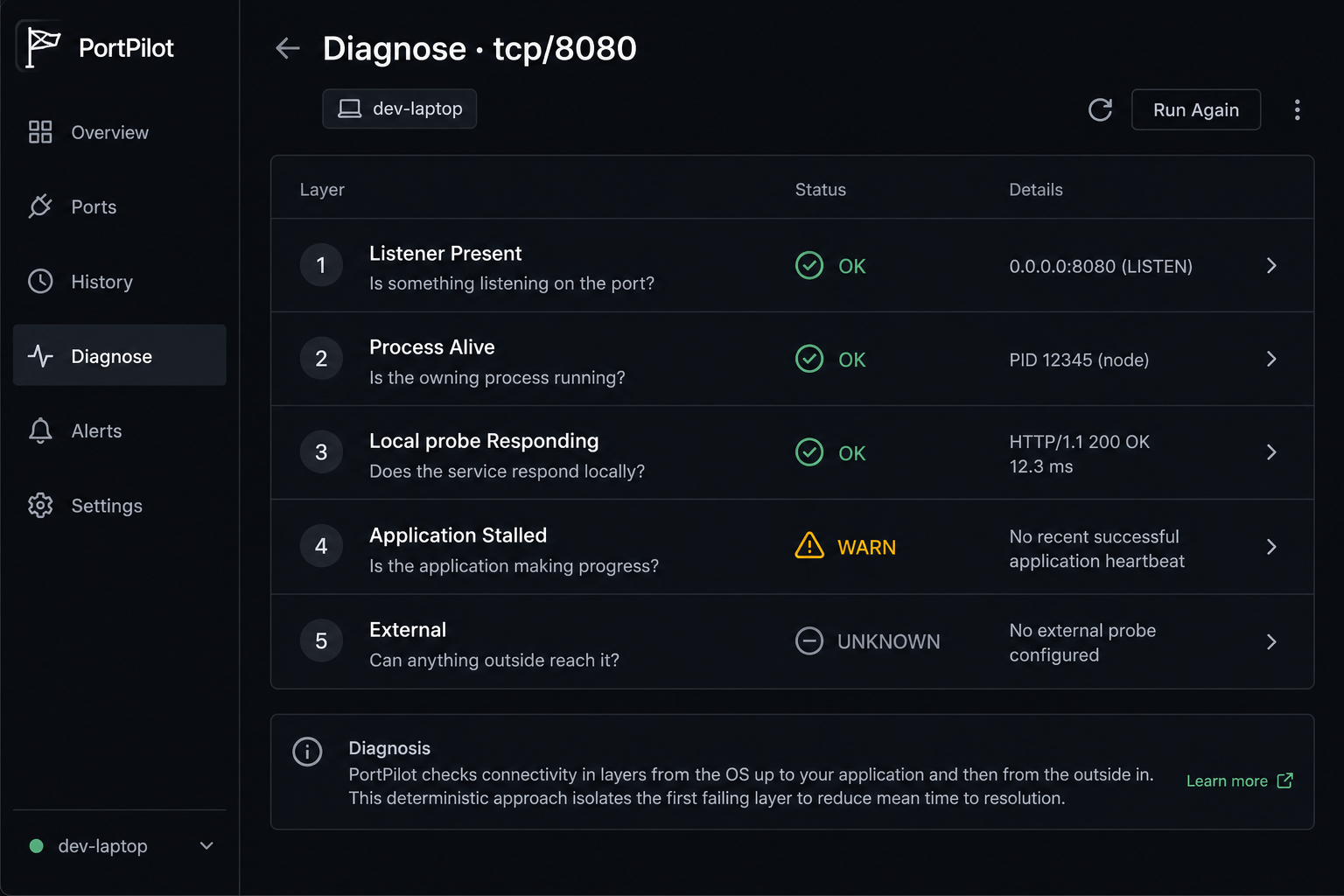Select Diagnose in the sidebar

click(120, 355)
